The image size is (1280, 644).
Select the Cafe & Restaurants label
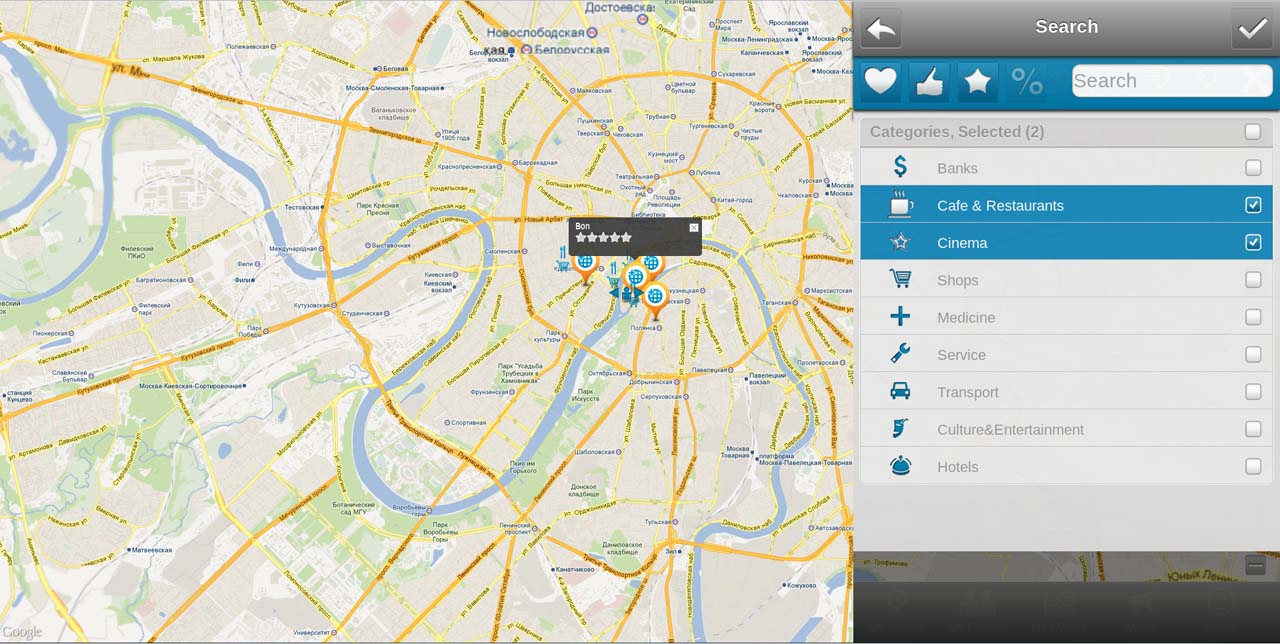[1000, 205]
